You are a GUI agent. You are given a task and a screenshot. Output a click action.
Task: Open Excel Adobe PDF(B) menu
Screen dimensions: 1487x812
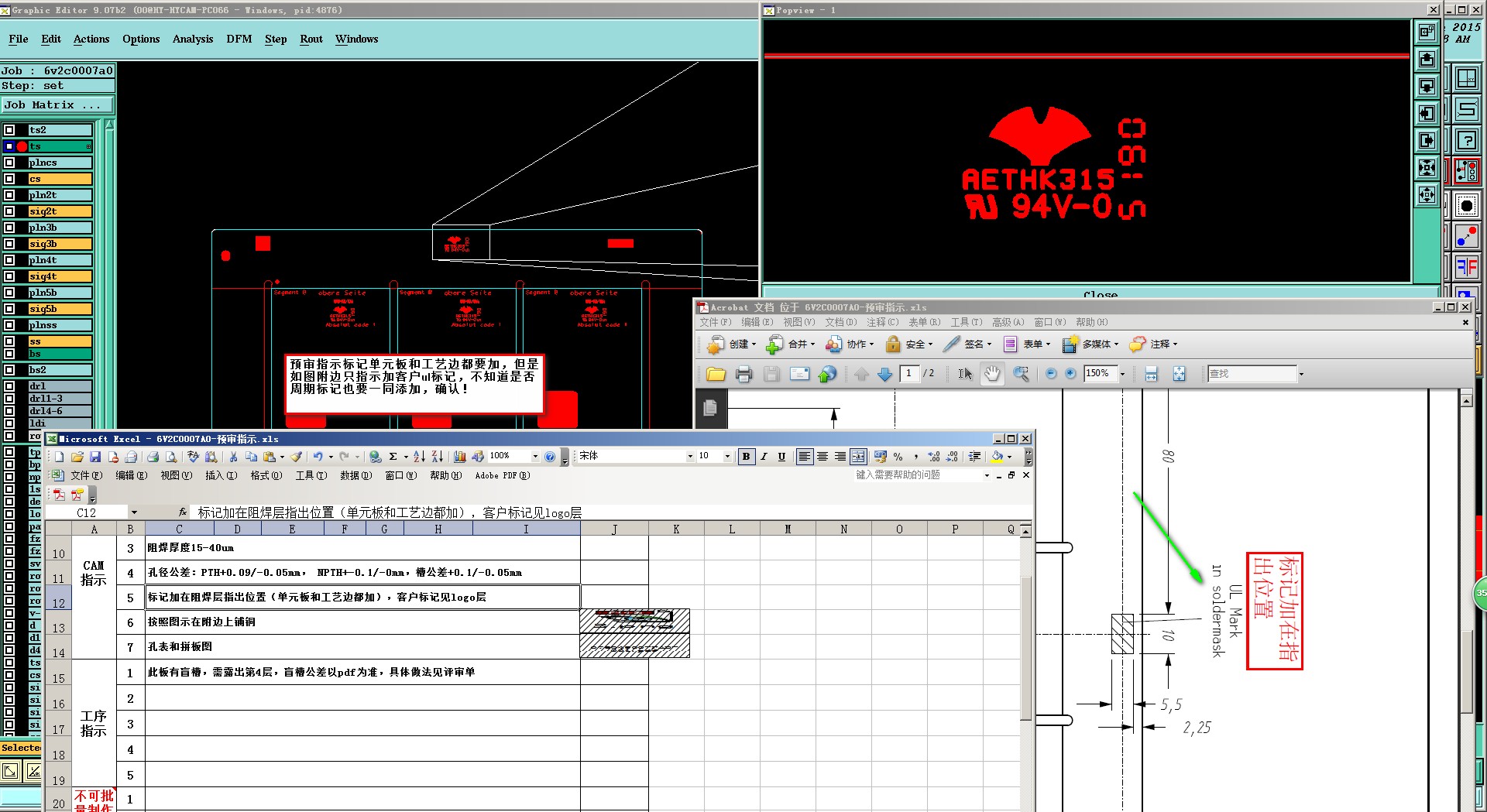tap(502, 476)
